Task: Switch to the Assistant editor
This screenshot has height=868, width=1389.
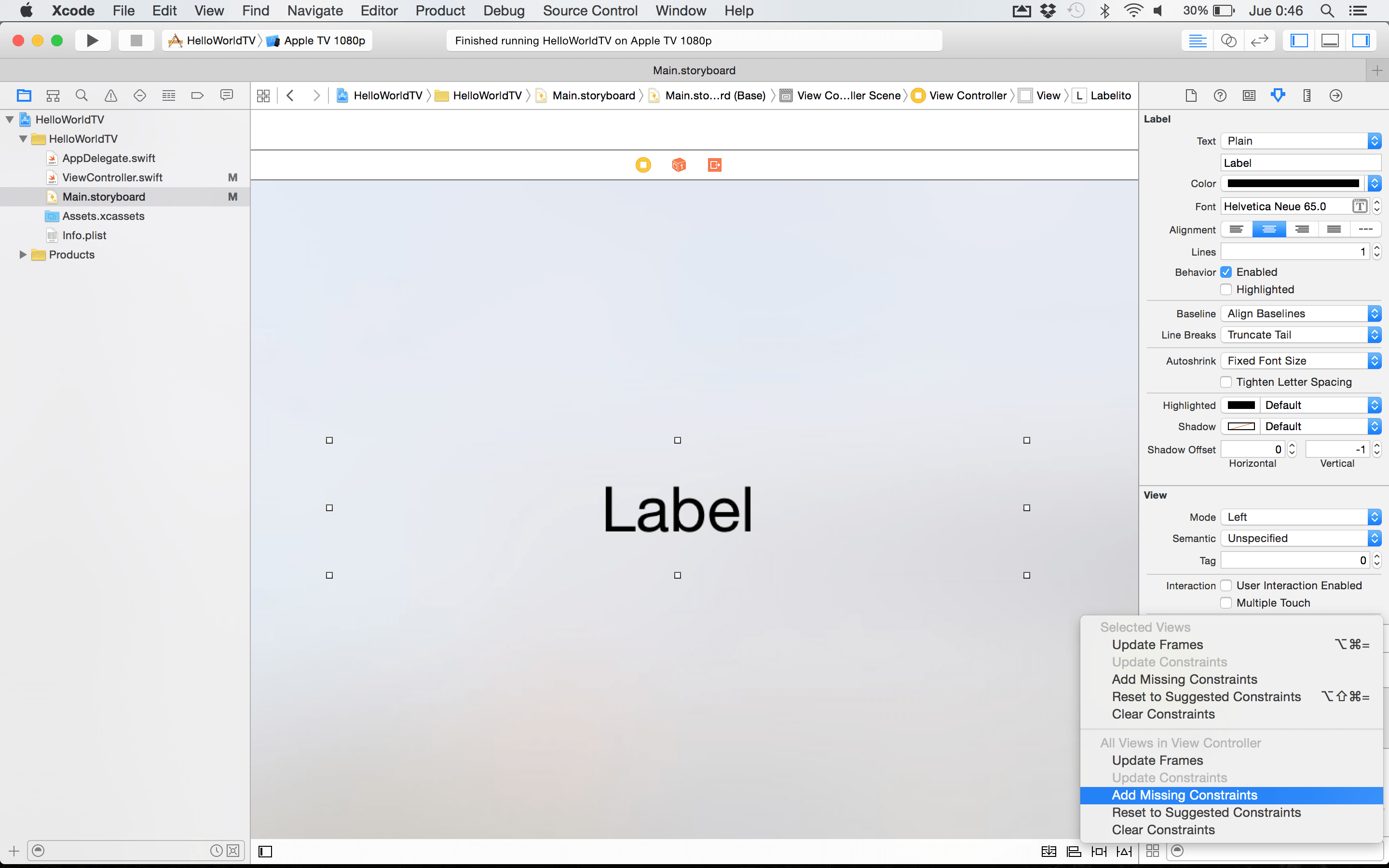Action: pyautogui.click(x=1228, y=40)
